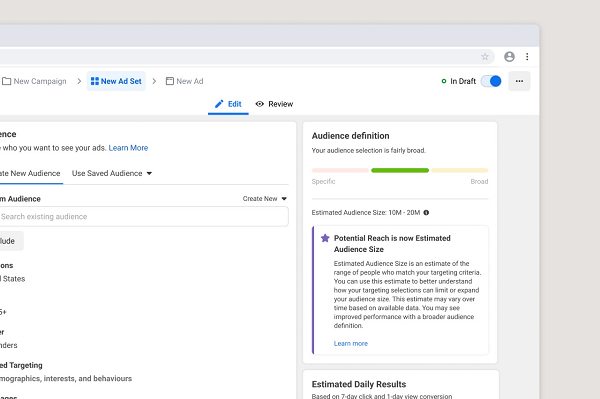
Task: Click the New Ad page icon
Action: [x=170, y=81]
